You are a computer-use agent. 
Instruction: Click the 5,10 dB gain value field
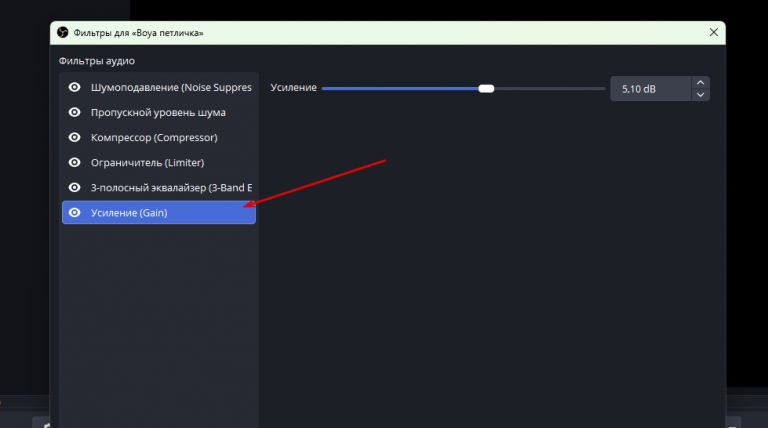point(650,89)
